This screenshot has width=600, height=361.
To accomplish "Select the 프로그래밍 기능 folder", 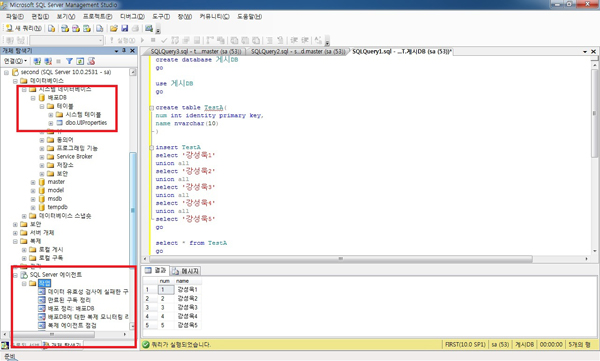I will tap(77, 148).
